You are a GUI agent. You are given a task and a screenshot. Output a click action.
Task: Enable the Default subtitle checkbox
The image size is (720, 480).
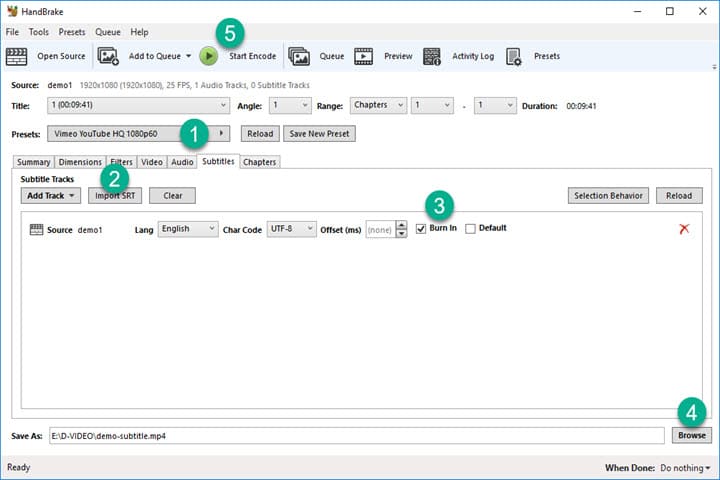tap(470, 229)
